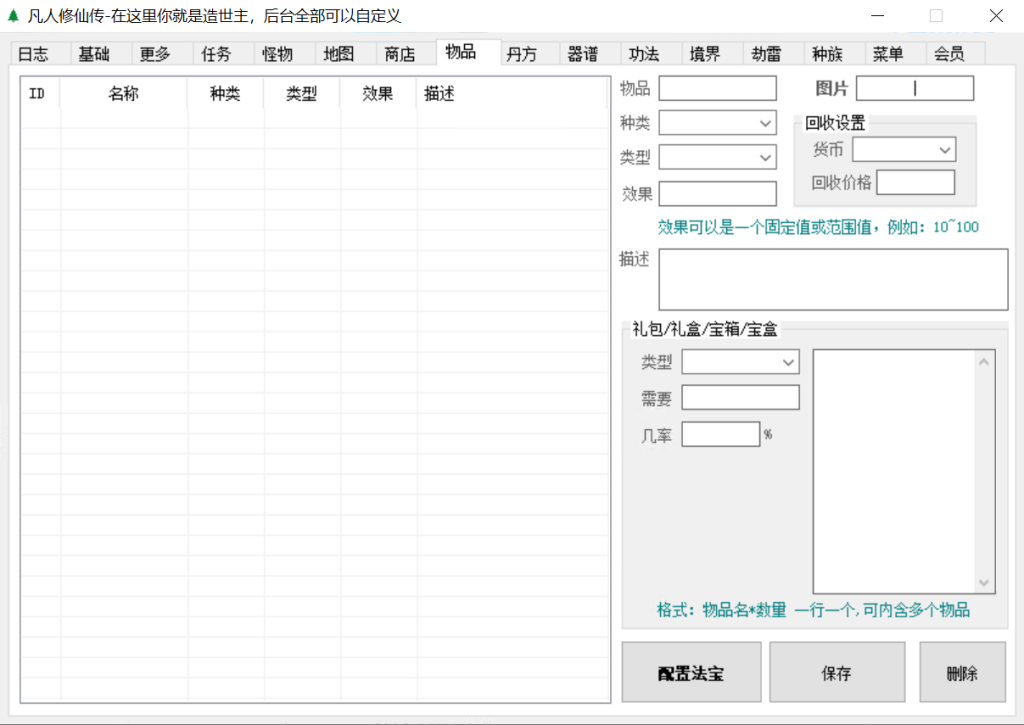Viewport: 1024px width, 725px height.
Task: Select the 商店 tab
Action: tap(400, 54)
